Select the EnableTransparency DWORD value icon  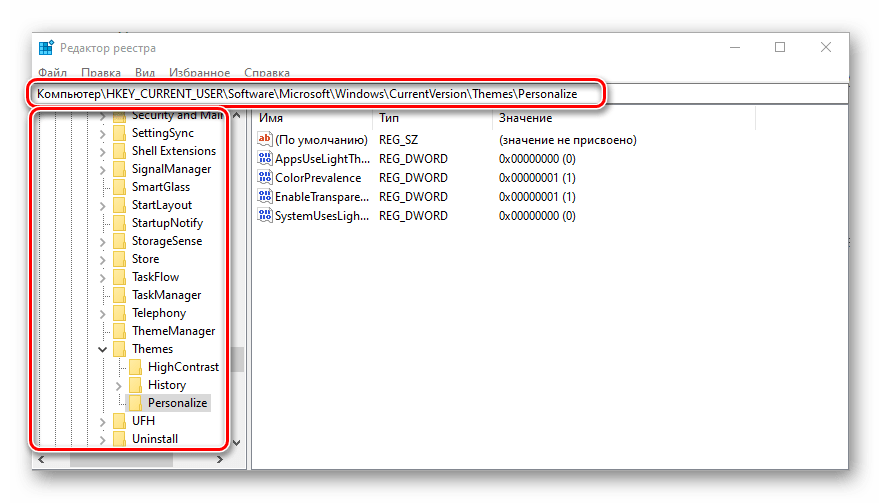coord(265,197)
